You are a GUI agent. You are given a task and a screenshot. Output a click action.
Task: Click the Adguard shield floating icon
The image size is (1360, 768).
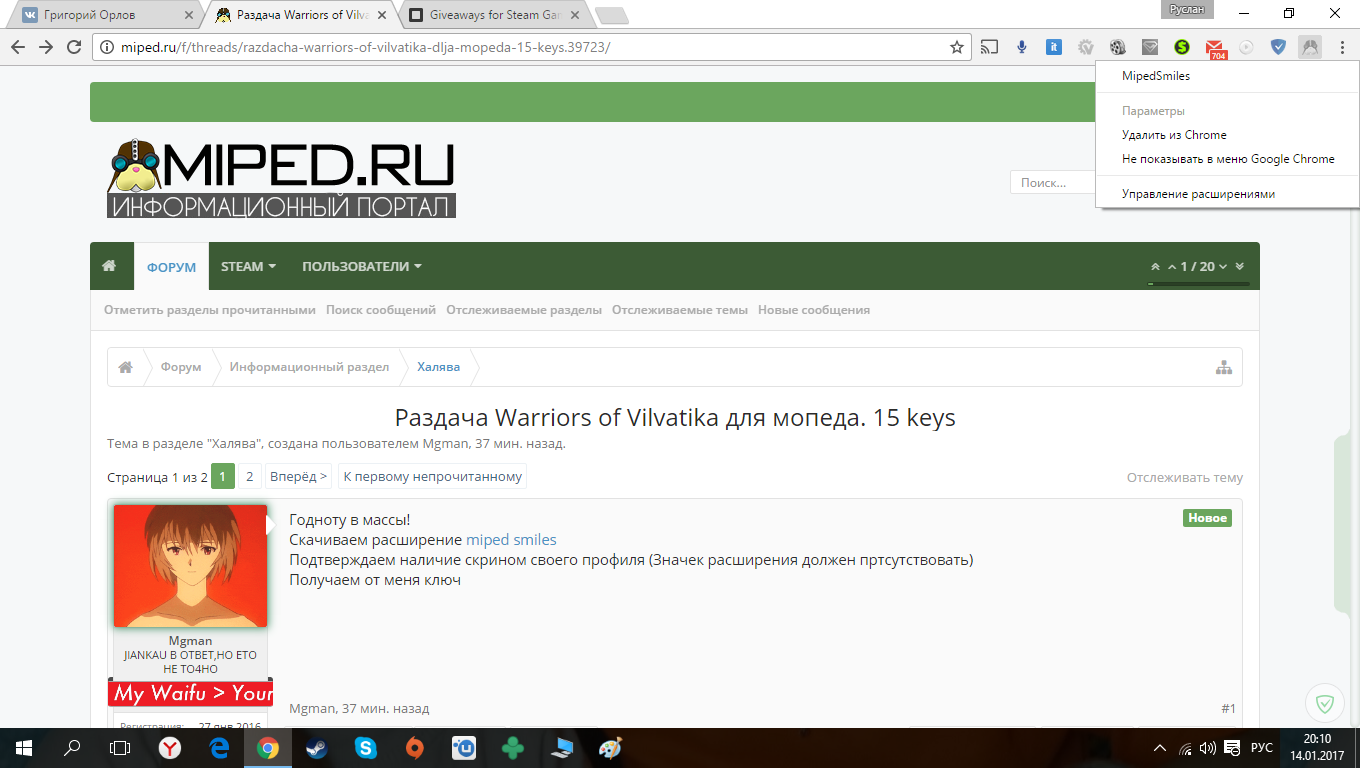pos(1325,704)
